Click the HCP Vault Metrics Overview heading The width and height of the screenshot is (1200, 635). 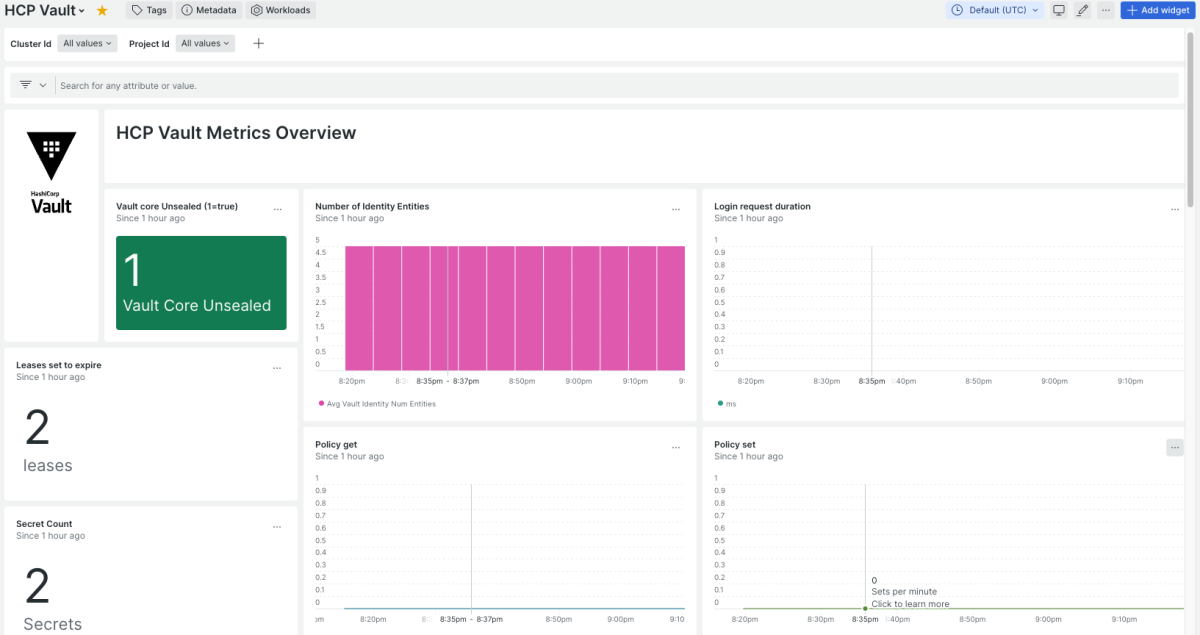tap(236, 133)
